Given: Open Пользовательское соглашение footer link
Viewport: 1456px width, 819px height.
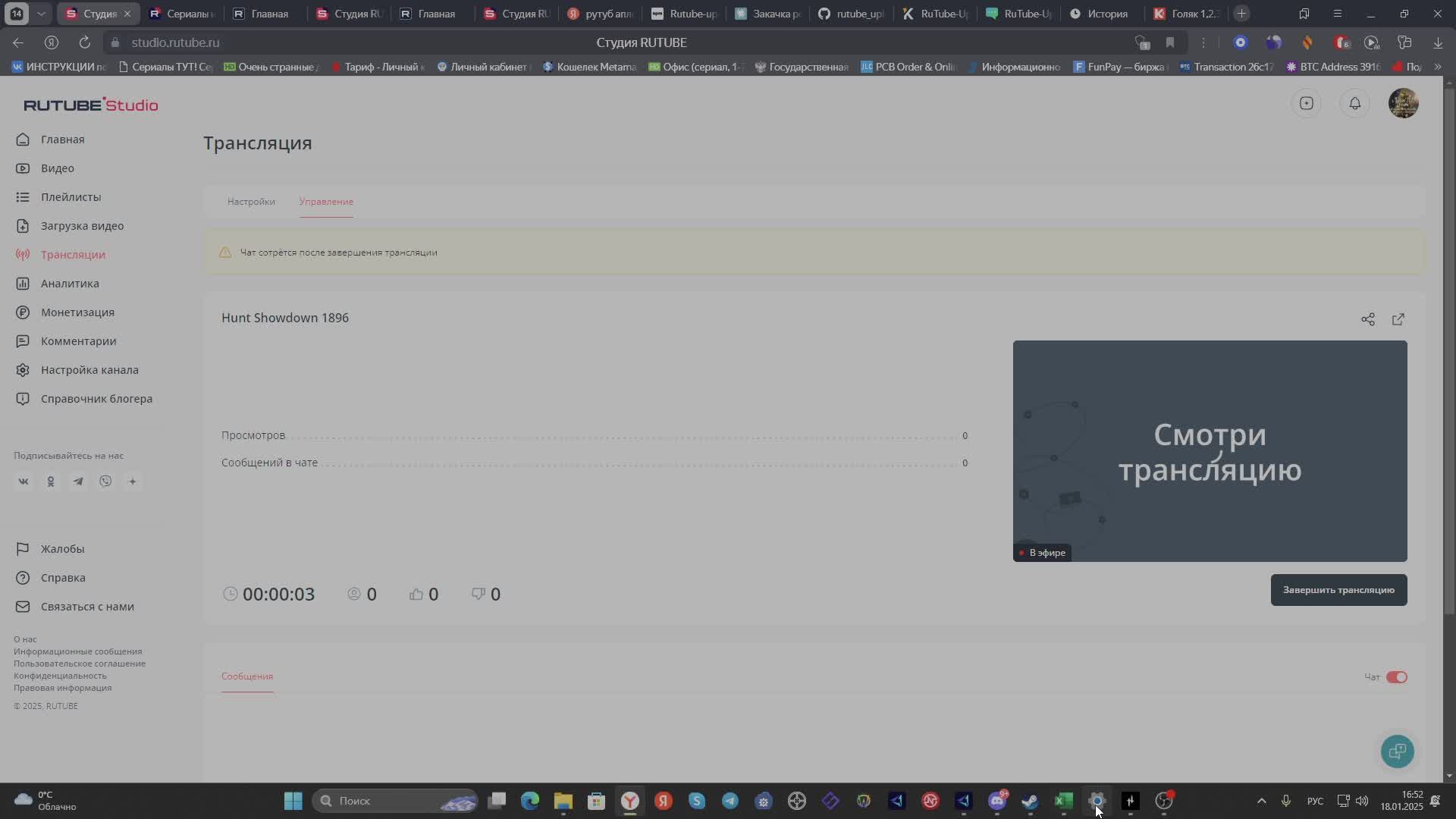Looking at the screenshot, I should pos(80,664).
